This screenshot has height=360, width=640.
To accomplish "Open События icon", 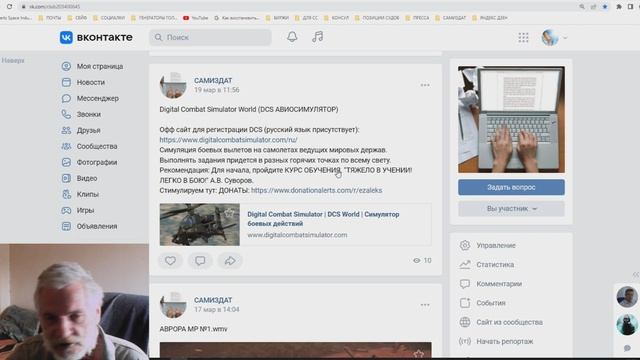I will click(465, 303).
